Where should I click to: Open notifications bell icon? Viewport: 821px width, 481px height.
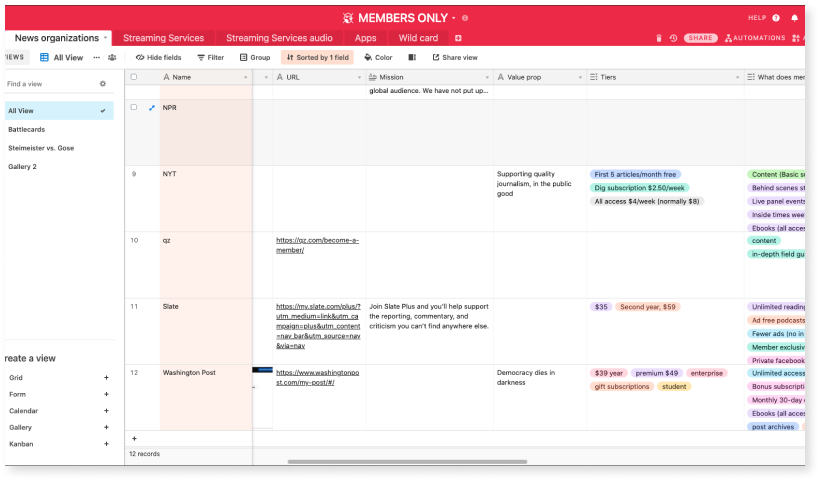click(794, 18)
